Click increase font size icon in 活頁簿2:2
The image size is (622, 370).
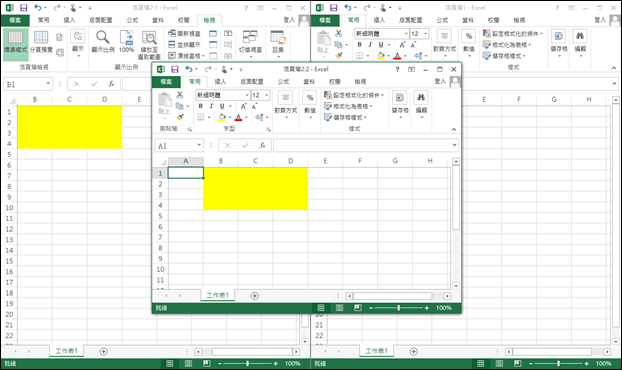[243, 106]
